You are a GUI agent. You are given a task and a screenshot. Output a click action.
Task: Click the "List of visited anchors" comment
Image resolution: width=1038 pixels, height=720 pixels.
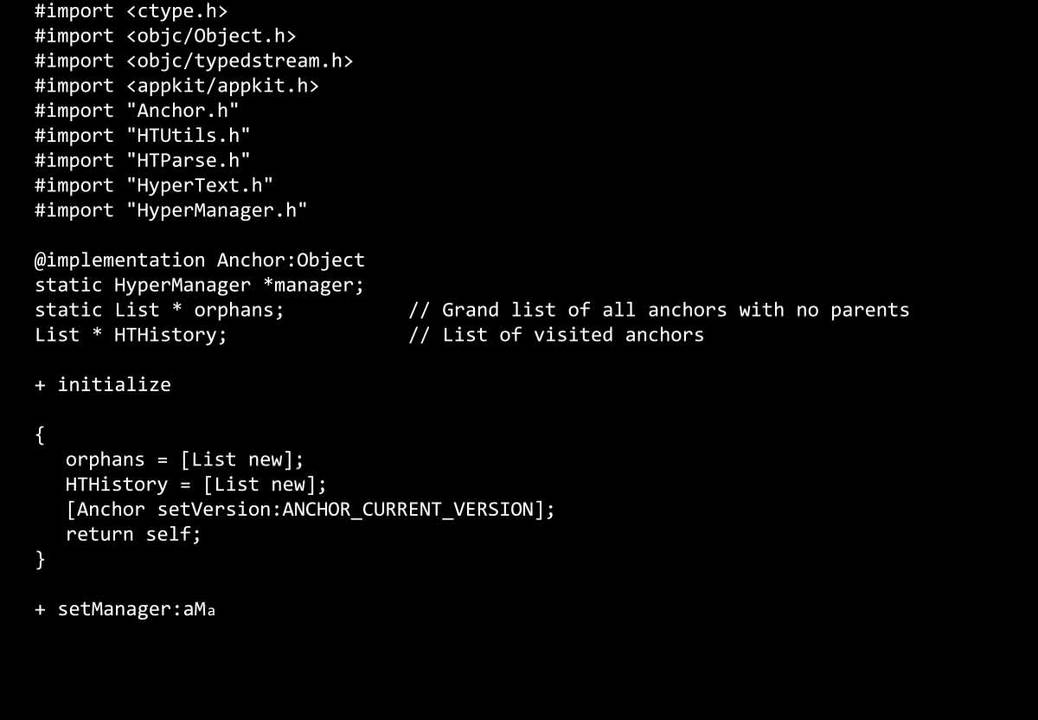(x=556, y=335)
